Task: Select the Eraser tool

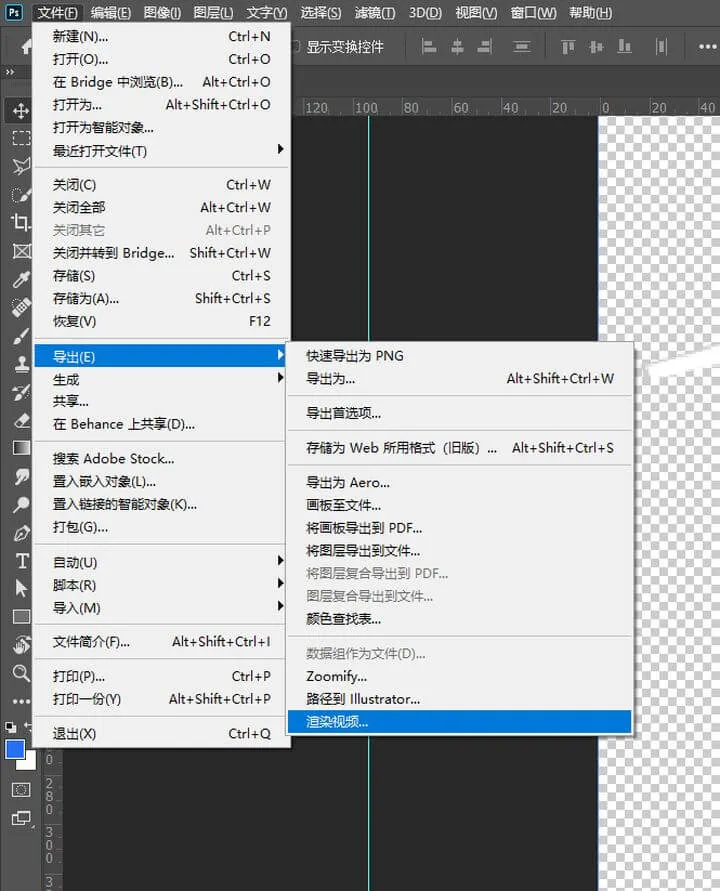Action: 20,420
